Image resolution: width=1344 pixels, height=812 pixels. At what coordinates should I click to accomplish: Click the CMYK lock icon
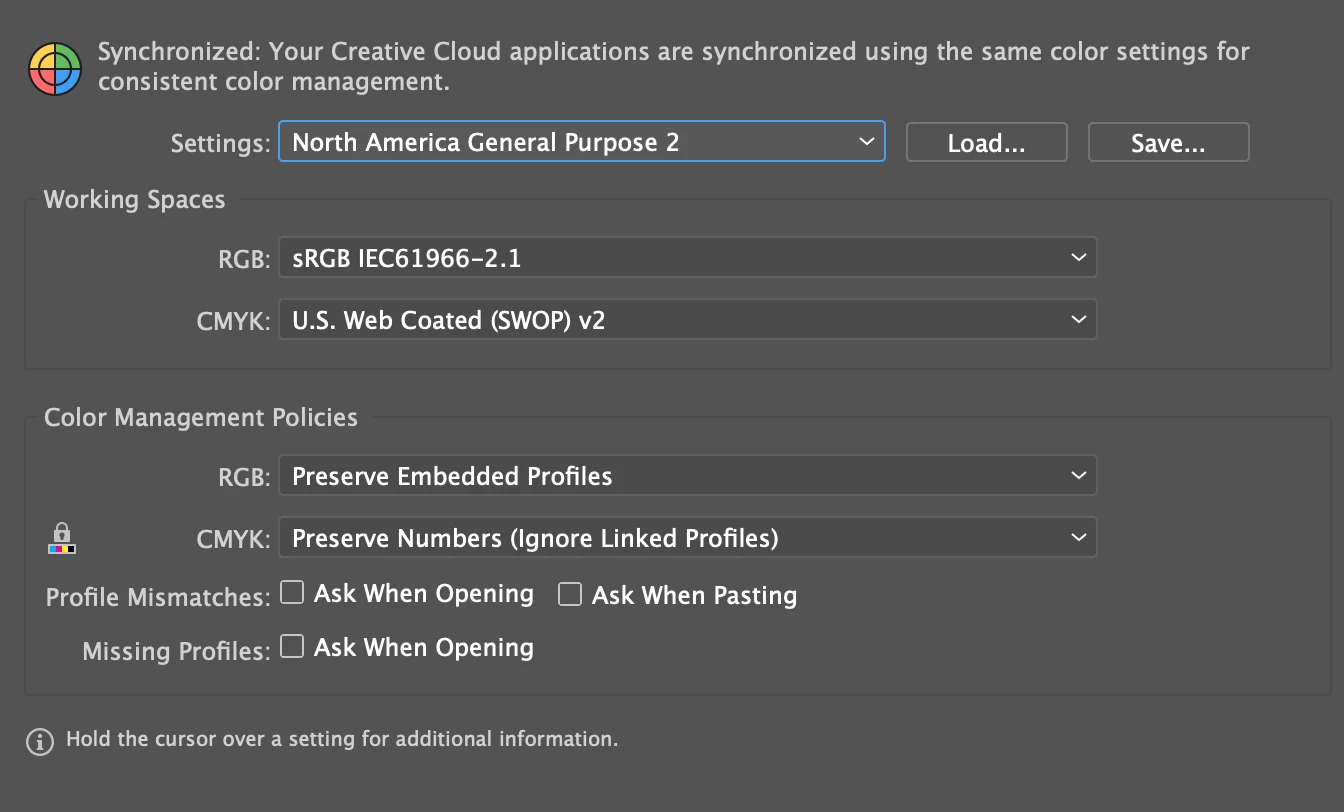point(62,538)
